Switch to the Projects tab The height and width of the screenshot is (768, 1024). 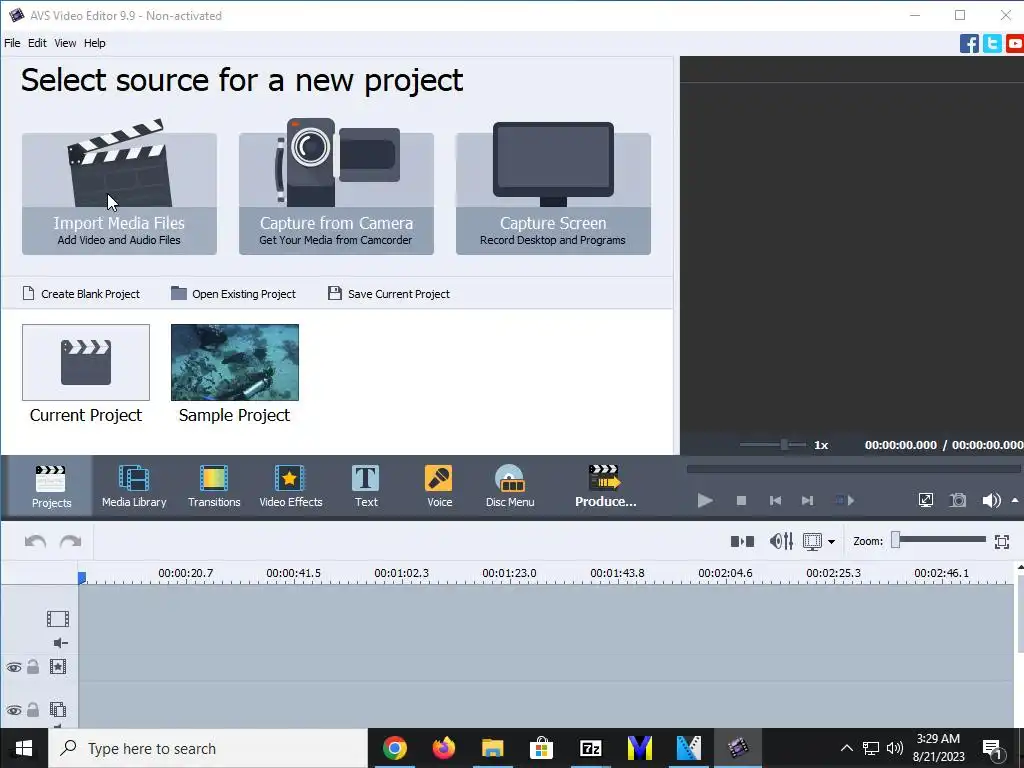click(x=51, y=487)
